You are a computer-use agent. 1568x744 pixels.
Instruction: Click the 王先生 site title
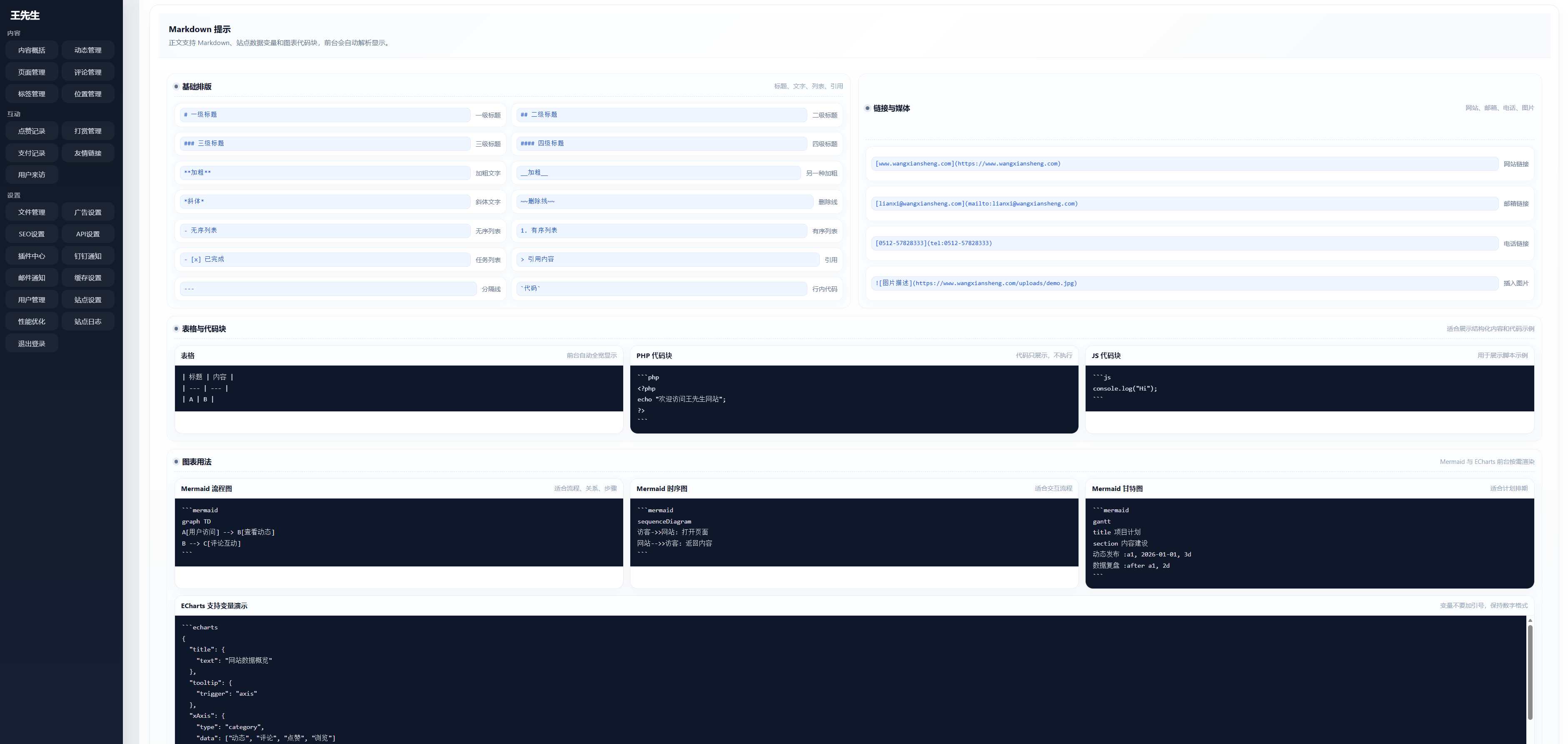click(25, 15)
